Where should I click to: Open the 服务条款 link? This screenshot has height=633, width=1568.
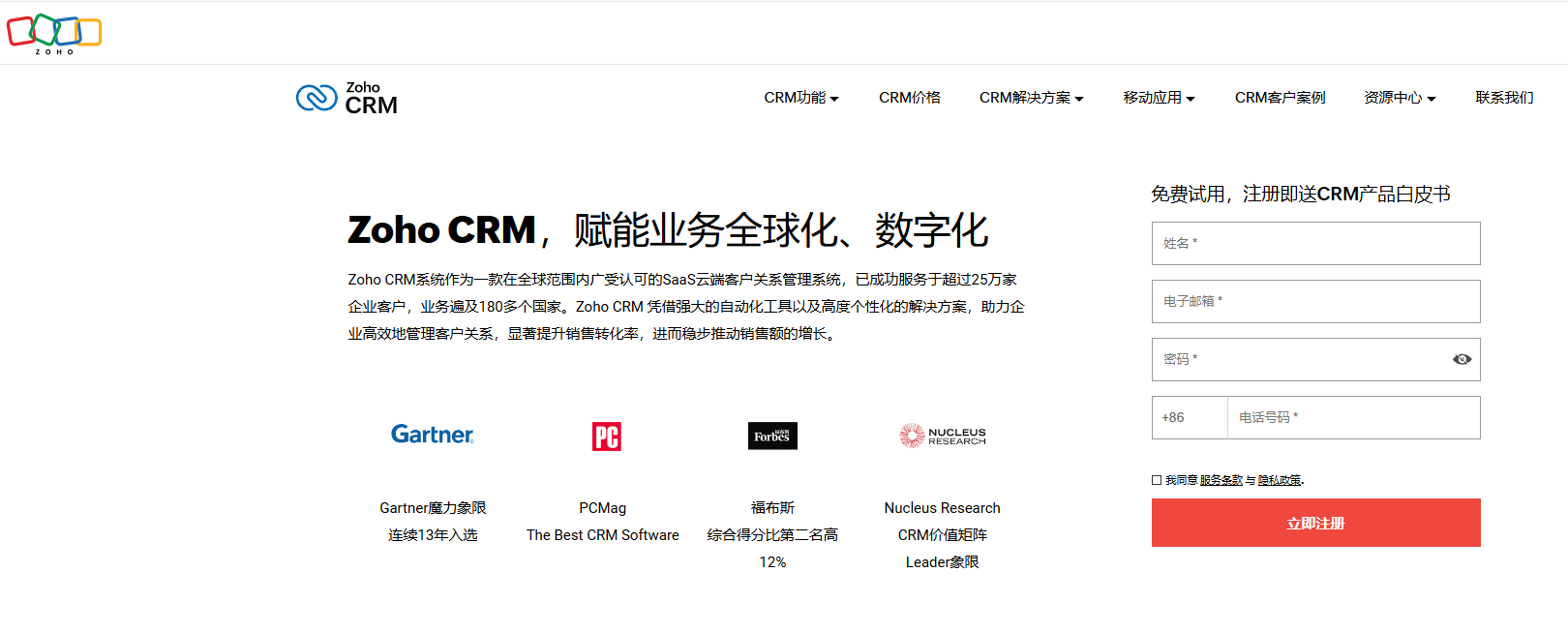1221,480
